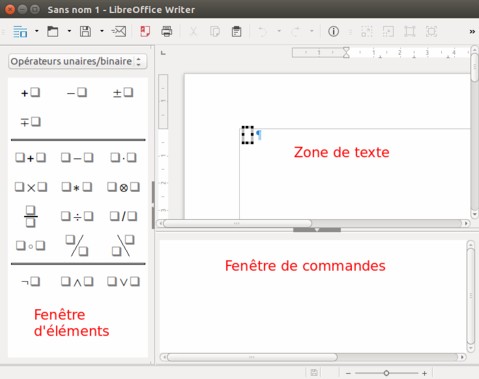Insert the plus-minus sign element

(123, 92)
